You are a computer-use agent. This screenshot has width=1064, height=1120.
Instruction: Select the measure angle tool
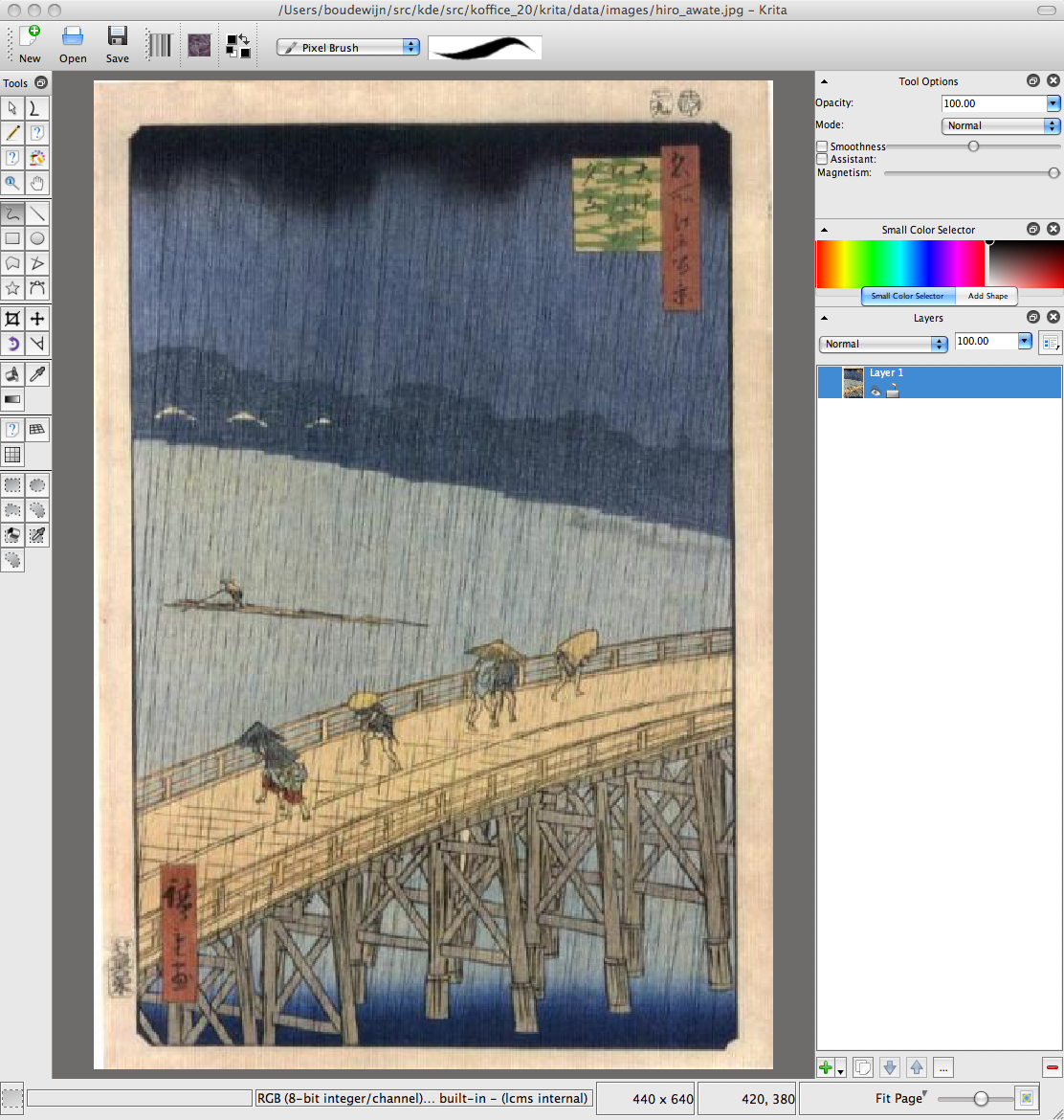pos(36,345)
